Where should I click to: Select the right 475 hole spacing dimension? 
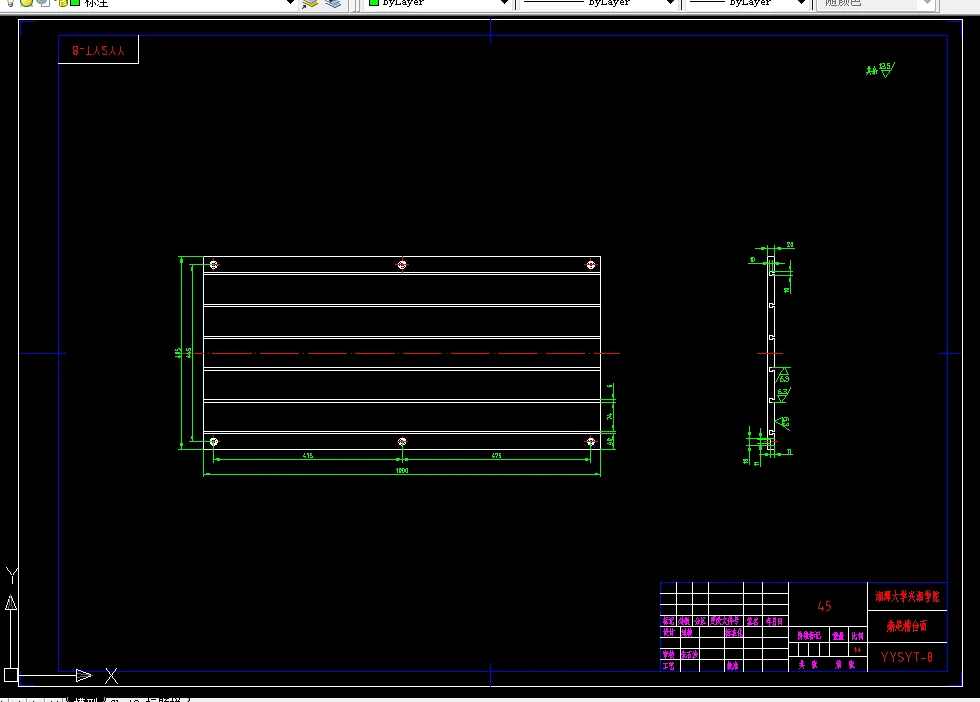496,456
